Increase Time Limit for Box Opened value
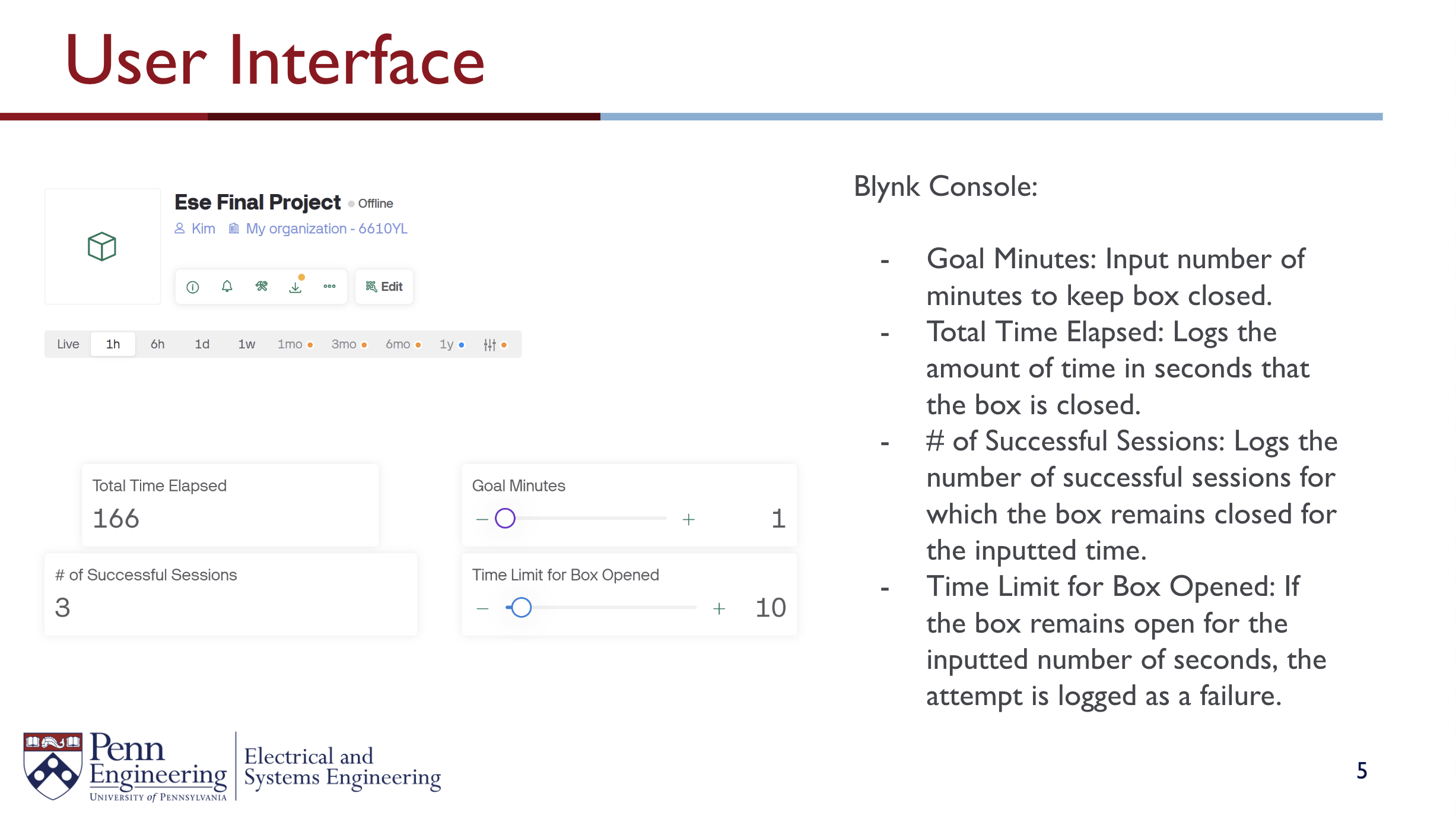Screen dimensions: 1456x819 [x=719, y=609]
